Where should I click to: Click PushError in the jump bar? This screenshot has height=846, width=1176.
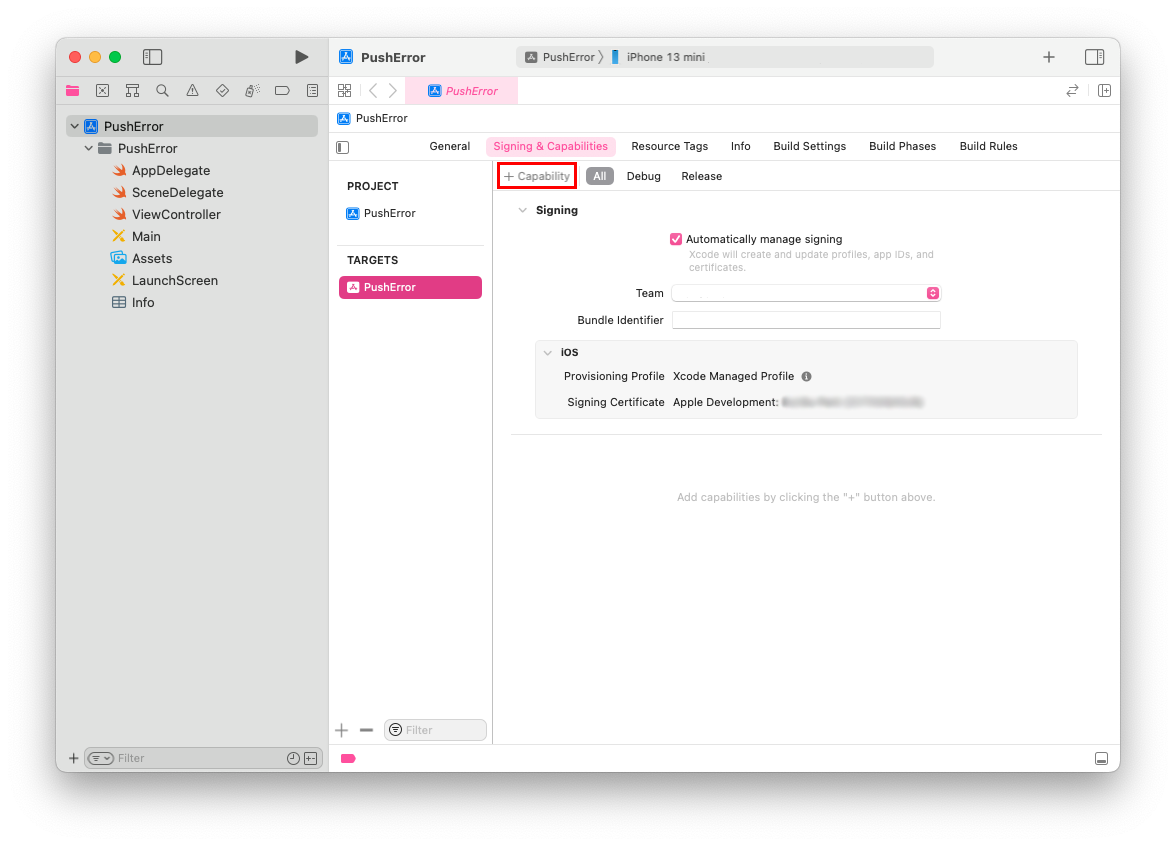click(x=373, y=118)
